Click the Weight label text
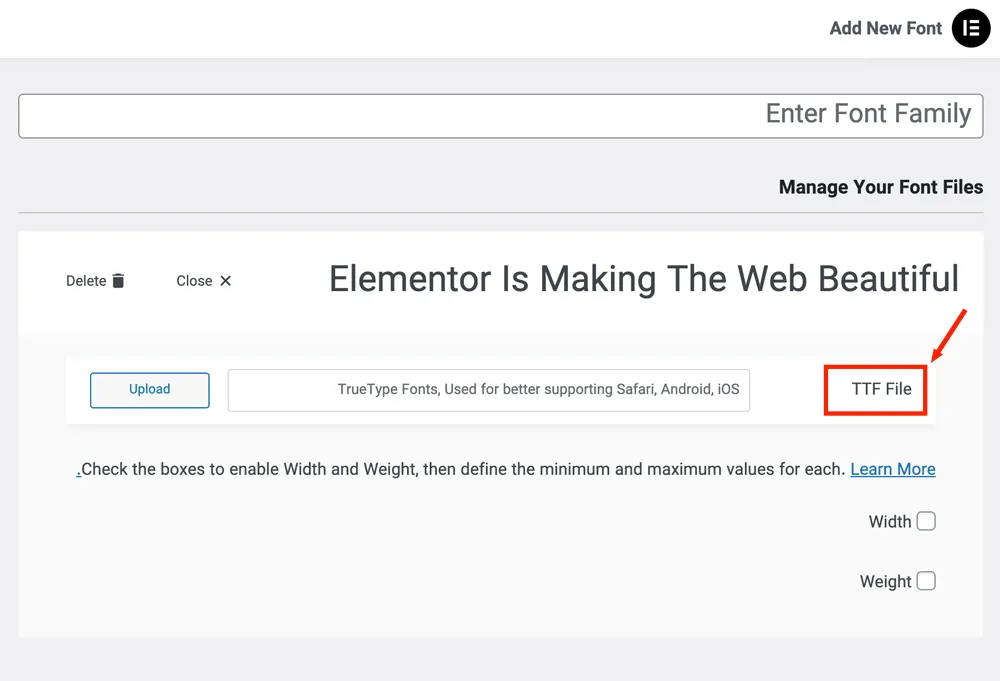 click(x=885, y=581)
